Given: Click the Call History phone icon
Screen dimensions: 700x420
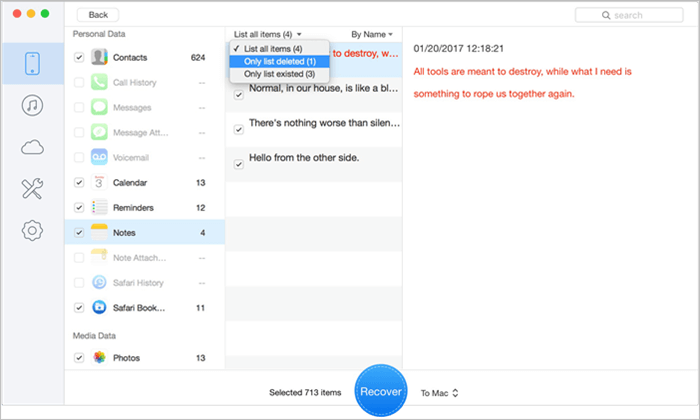Looking at the screenshot, I should [x=99, y=82].
